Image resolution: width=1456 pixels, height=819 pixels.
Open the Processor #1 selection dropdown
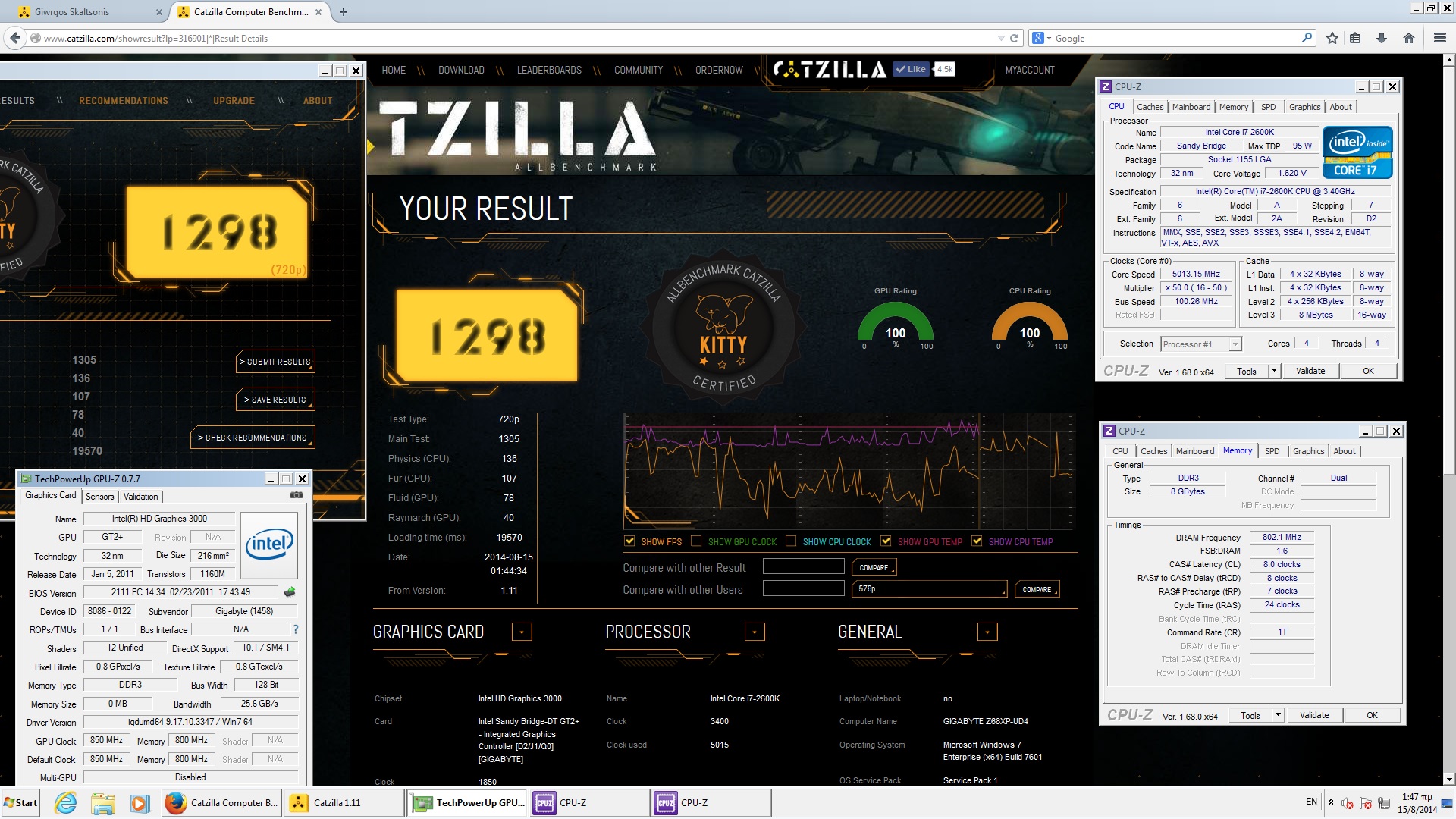(x=1201, y=344)
